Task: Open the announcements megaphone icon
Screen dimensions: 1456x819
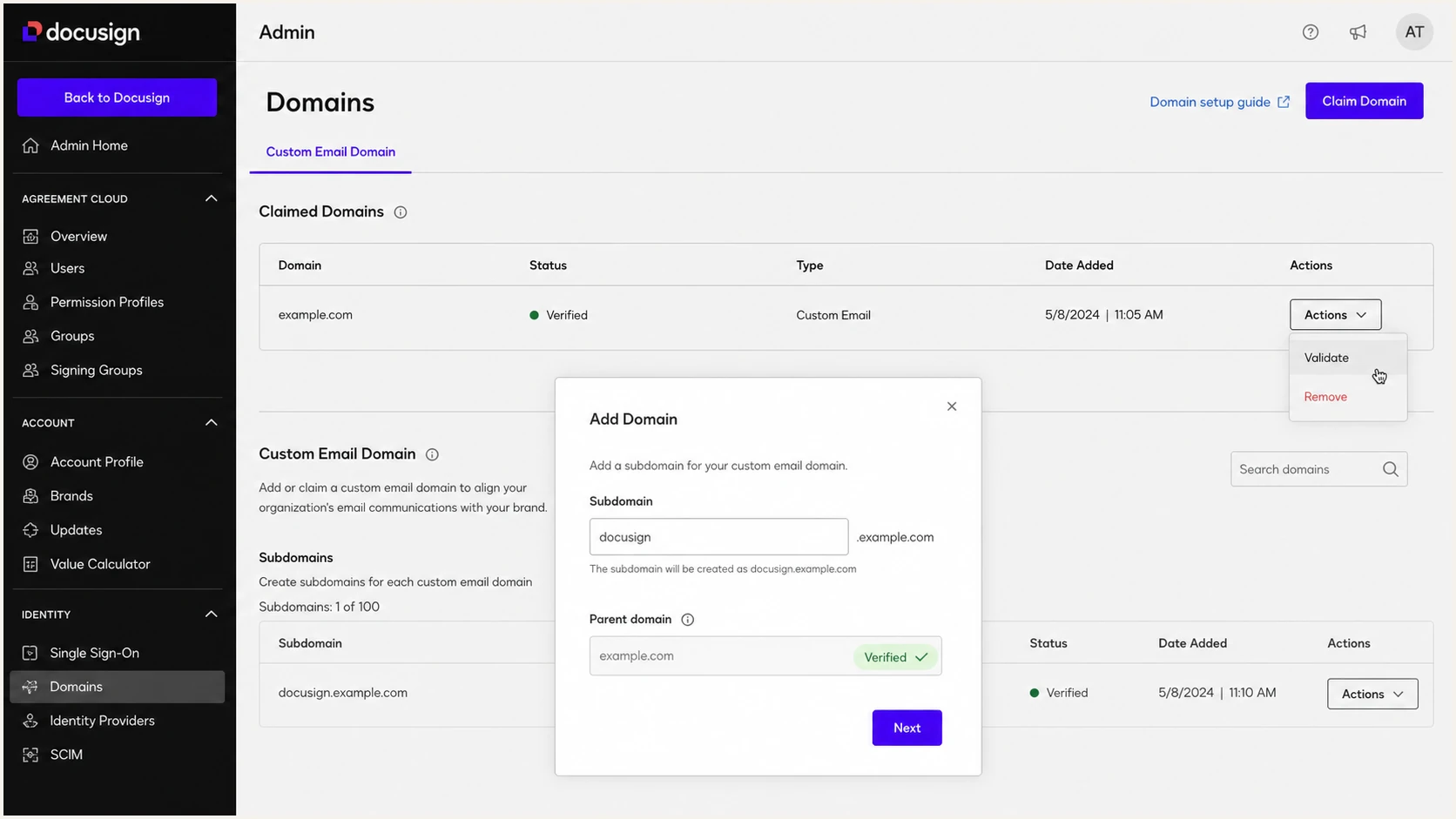Action: [1358, 32]
